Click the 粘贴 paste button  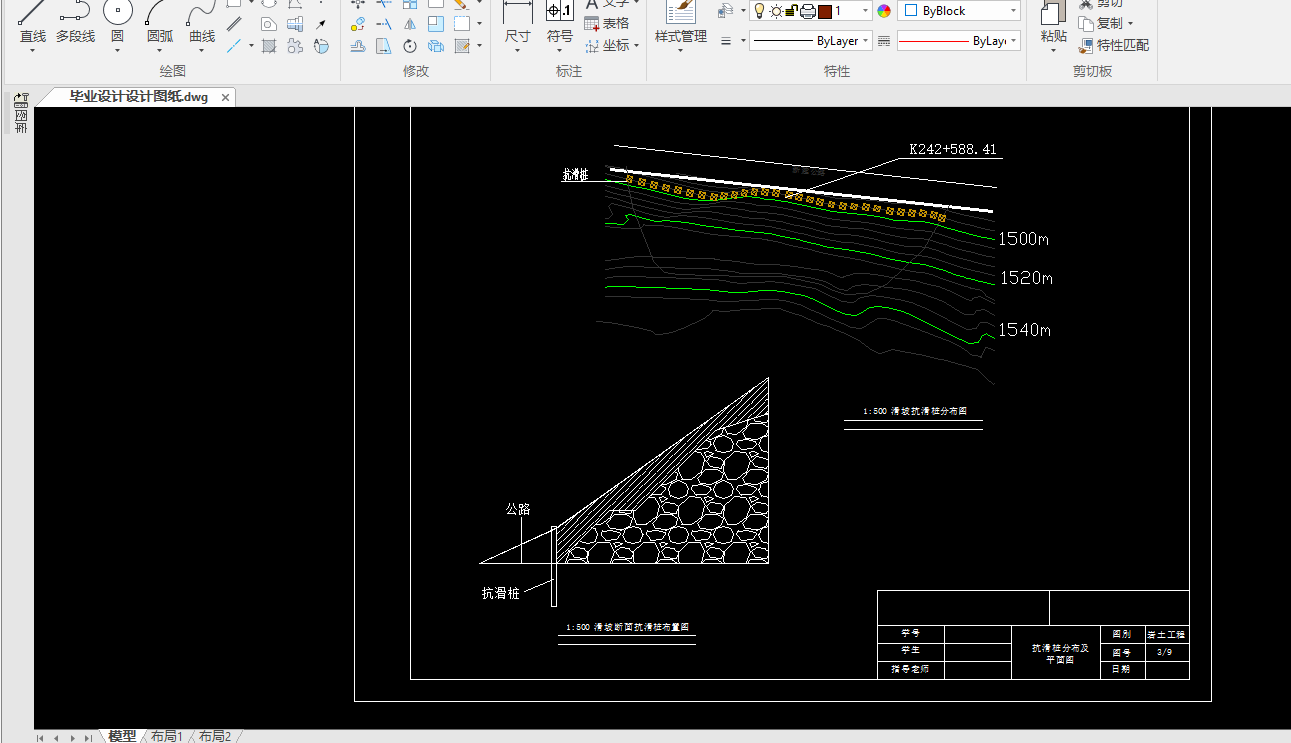(1053, 24)
